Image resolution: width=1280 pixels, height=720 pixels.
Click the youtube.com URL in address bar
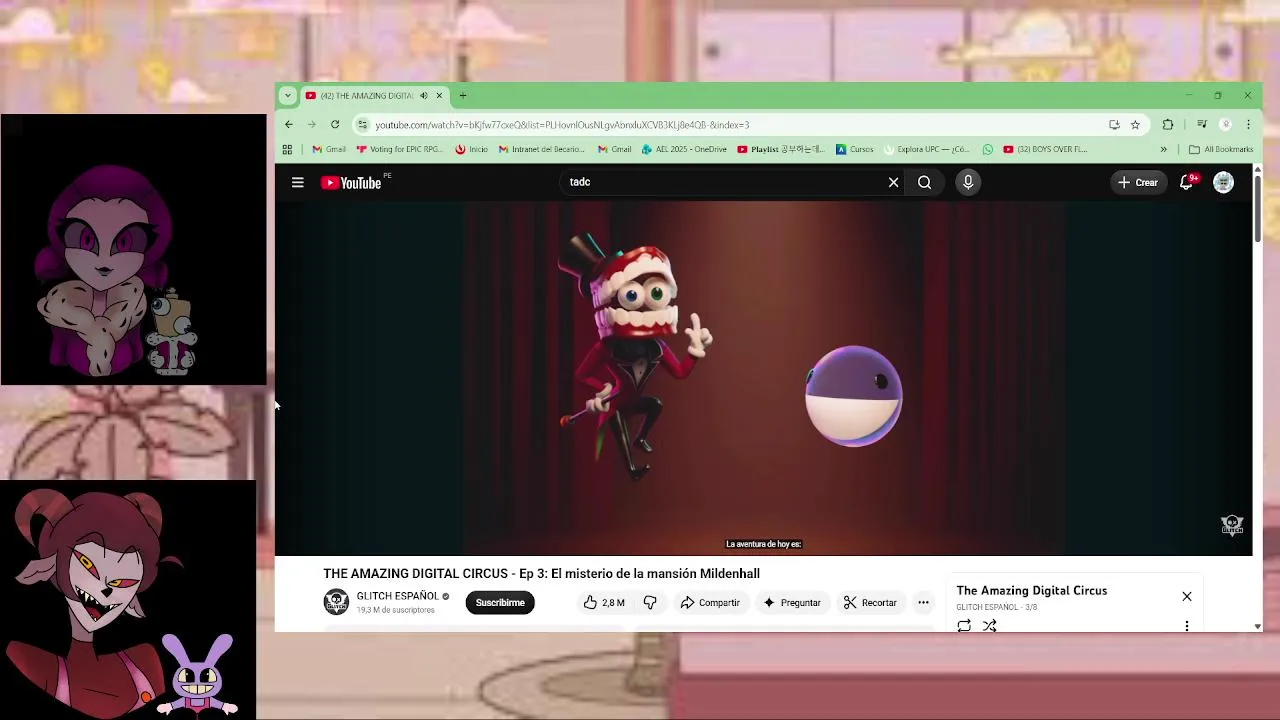pos(562,125)
